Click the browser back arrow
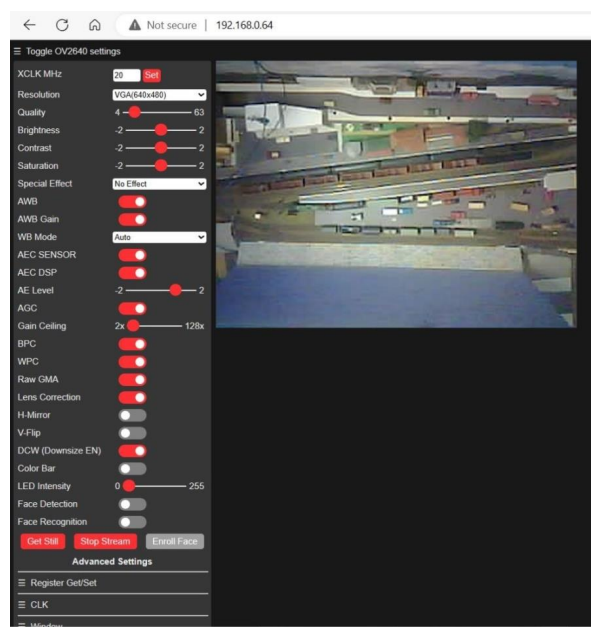 click(30, 25)
